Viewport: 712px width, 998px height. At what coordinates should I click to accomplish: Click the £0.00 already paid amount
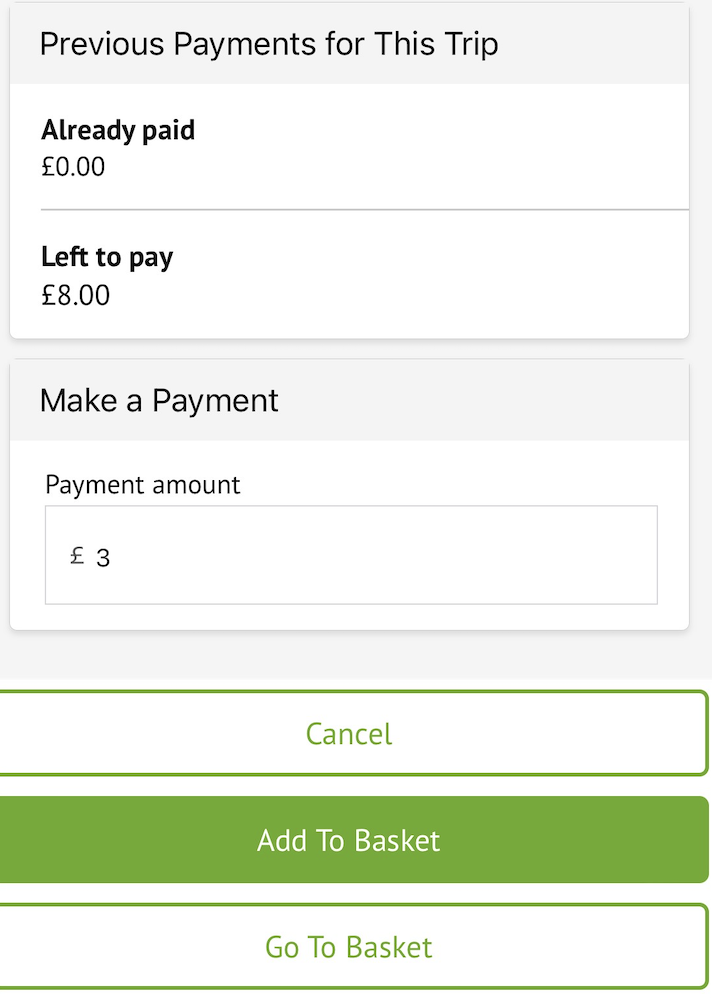(x=73, y=166)
